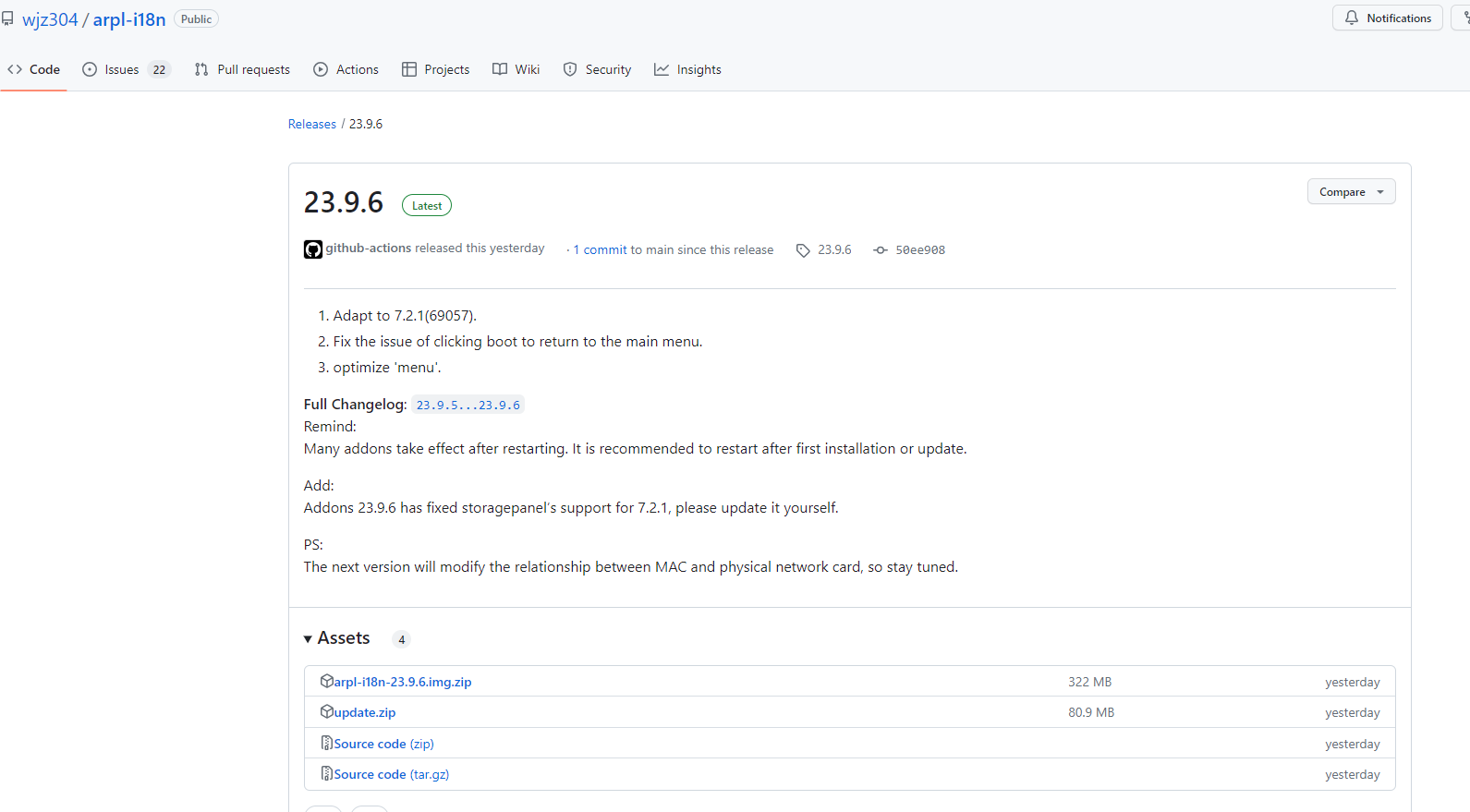Switch to the Pull requests tab
This screenshot has width=1470, height=812.
pyautogui.click(x=242, y=70)
